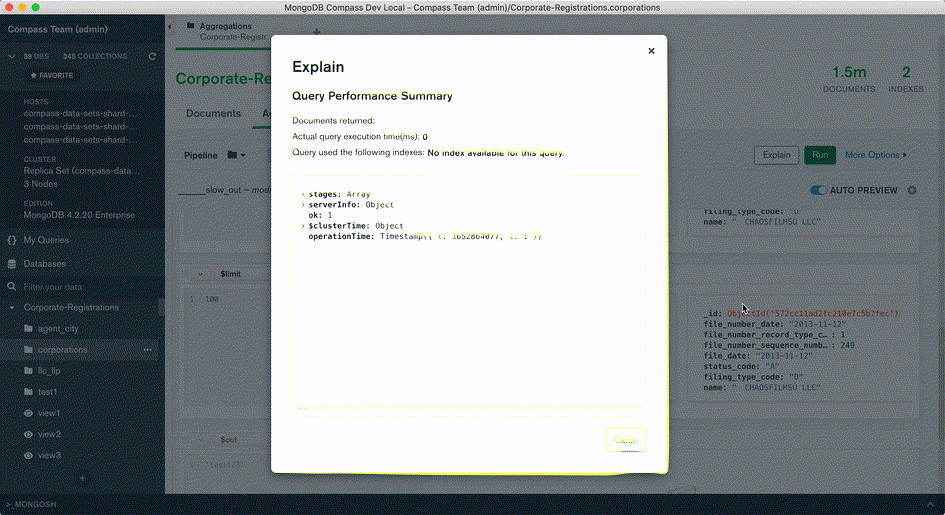The height and width of the screenshot is (515, 945).
Task: Open pipeline settings gear icon
Action: 912,190
